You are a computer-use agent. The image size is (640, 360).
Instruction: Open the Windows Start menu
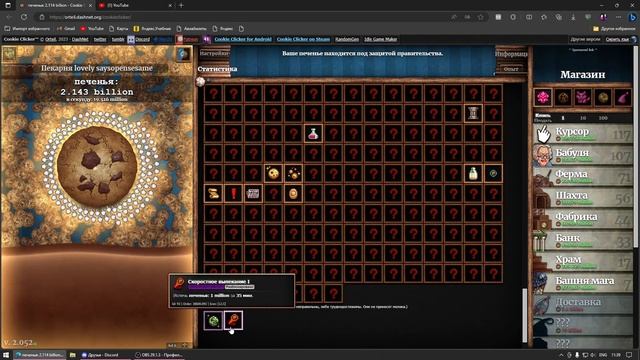tap(6, 355)
